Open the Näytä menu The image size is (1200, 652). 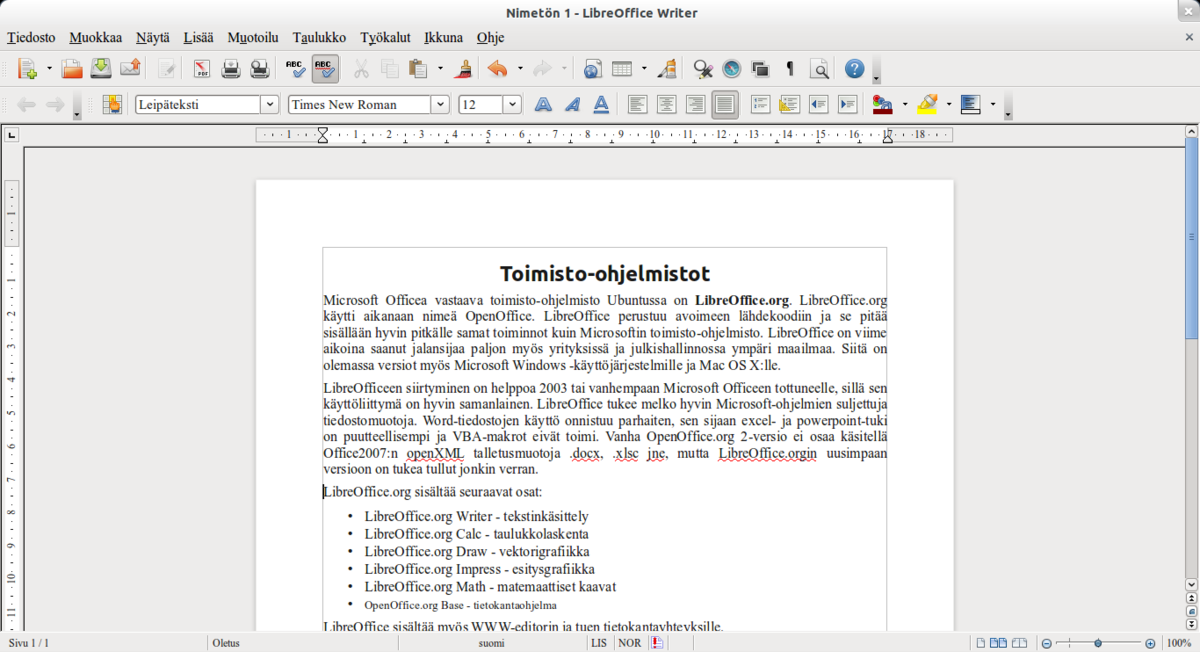pyautogui.click(x=153, y=37)
